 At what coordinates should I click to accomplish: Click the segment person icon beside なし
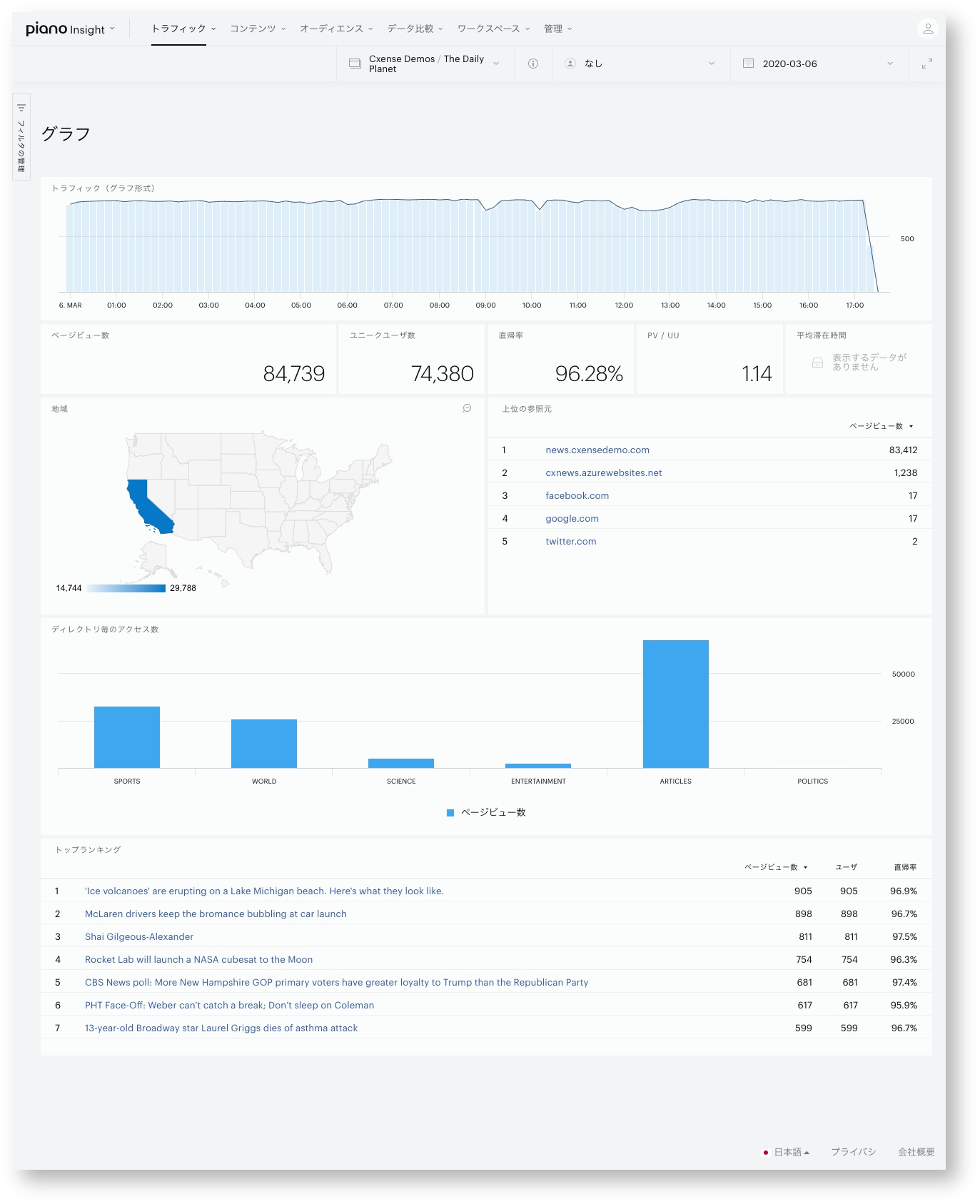(x=570, y=64)
